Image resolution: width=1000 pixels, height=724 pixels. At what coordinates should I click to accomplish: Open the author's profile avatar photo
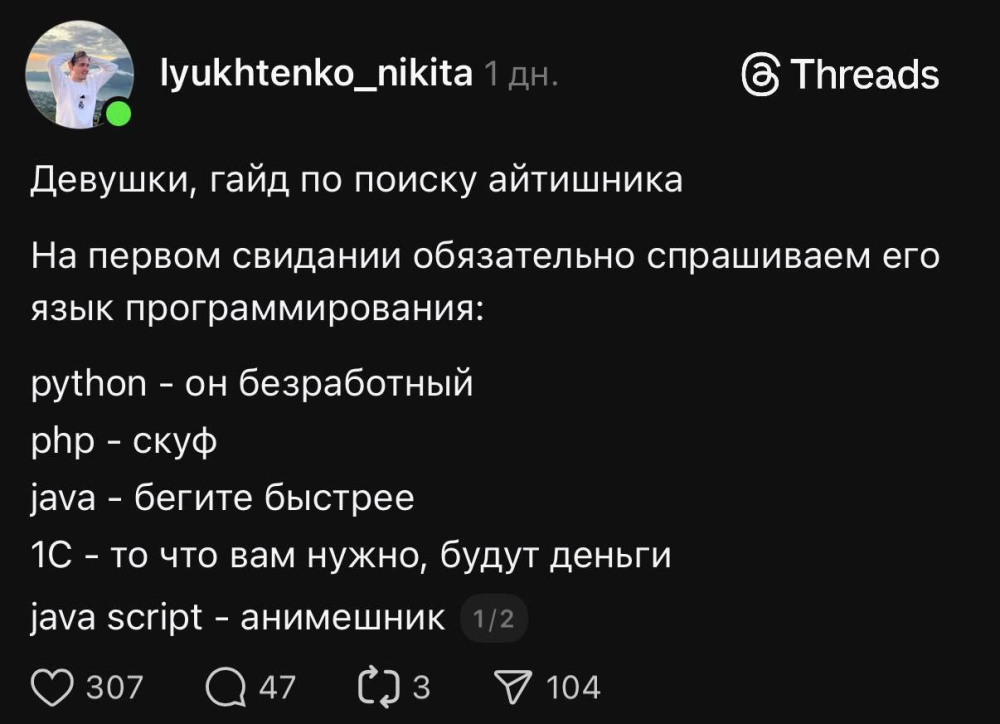click(78, 74)
